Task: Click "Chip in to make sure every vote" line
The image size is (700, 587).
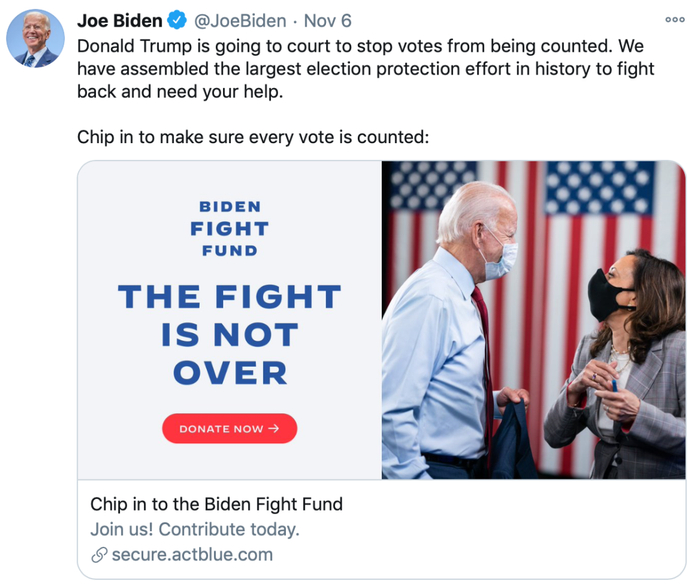Action: 252,137
